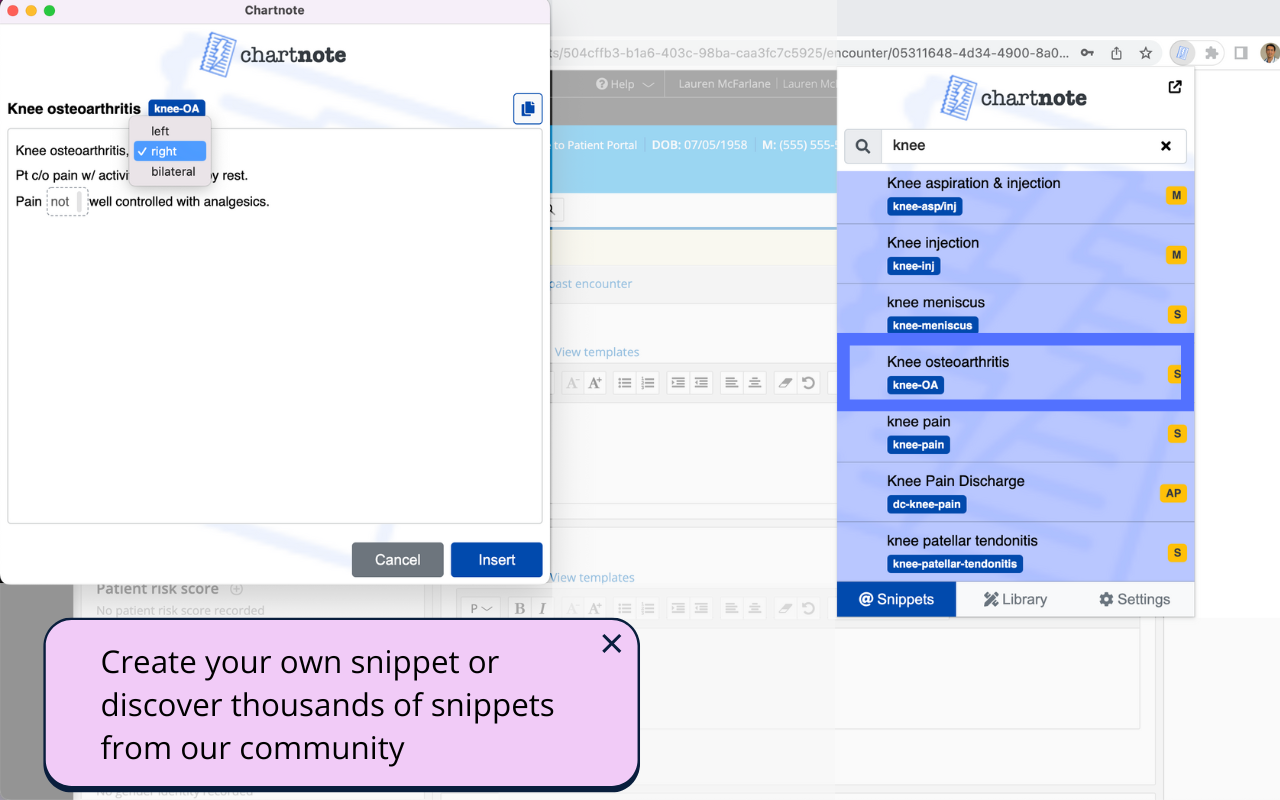Align text left in first editor toolbar
The width and height of the screenshot is (1280, 800).
point(732,383)
